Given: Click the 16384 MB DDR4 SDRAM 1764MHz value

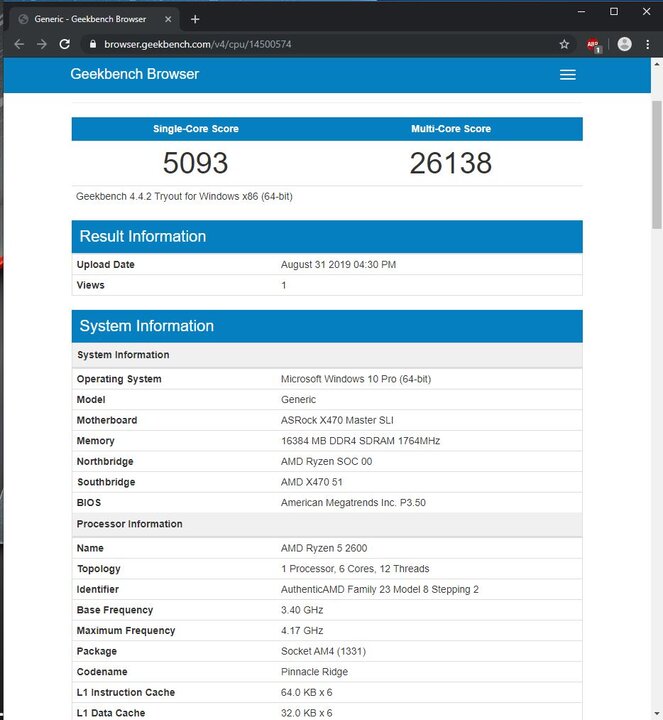Looking at the screenshot, I should [x=360, y=441].
